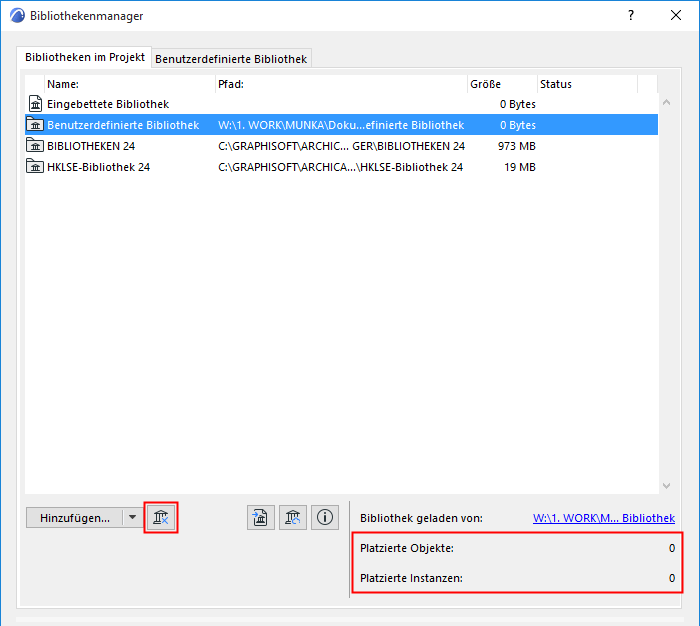Image resolution: width=700 pixels, height=626 pixels.
Task: Click the Hinzufügen... button
Action: coord(75,517)
